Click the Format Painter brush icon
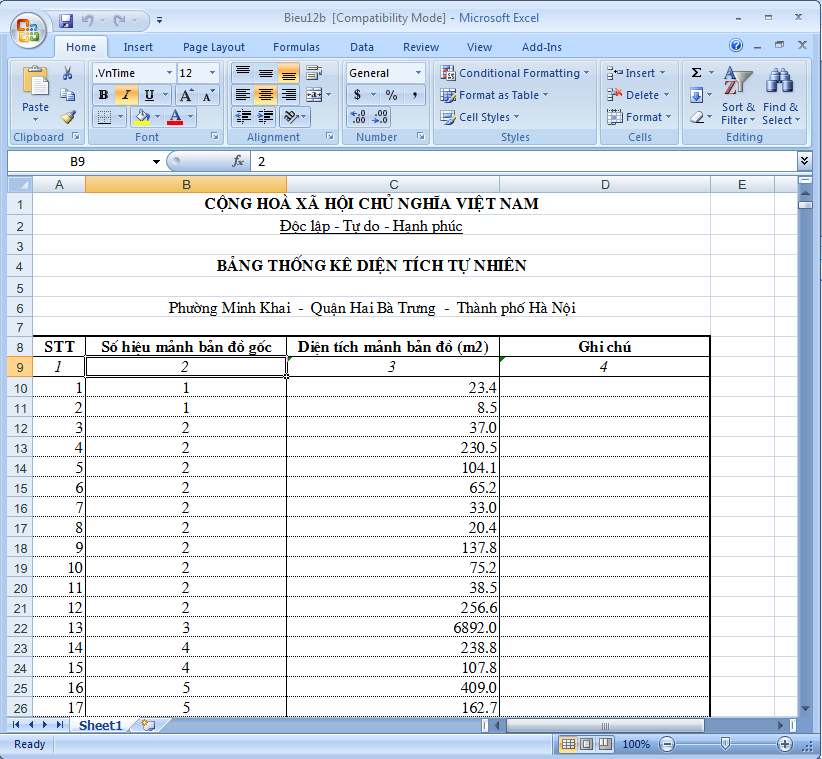Viewport: 822px width, 759px height. pos(68,117)
